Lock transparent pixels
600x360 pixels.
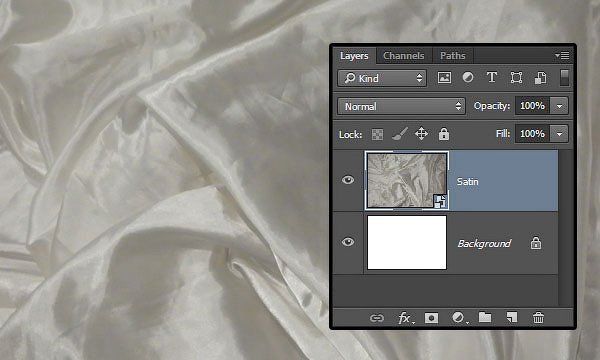[x=377, y=134]
